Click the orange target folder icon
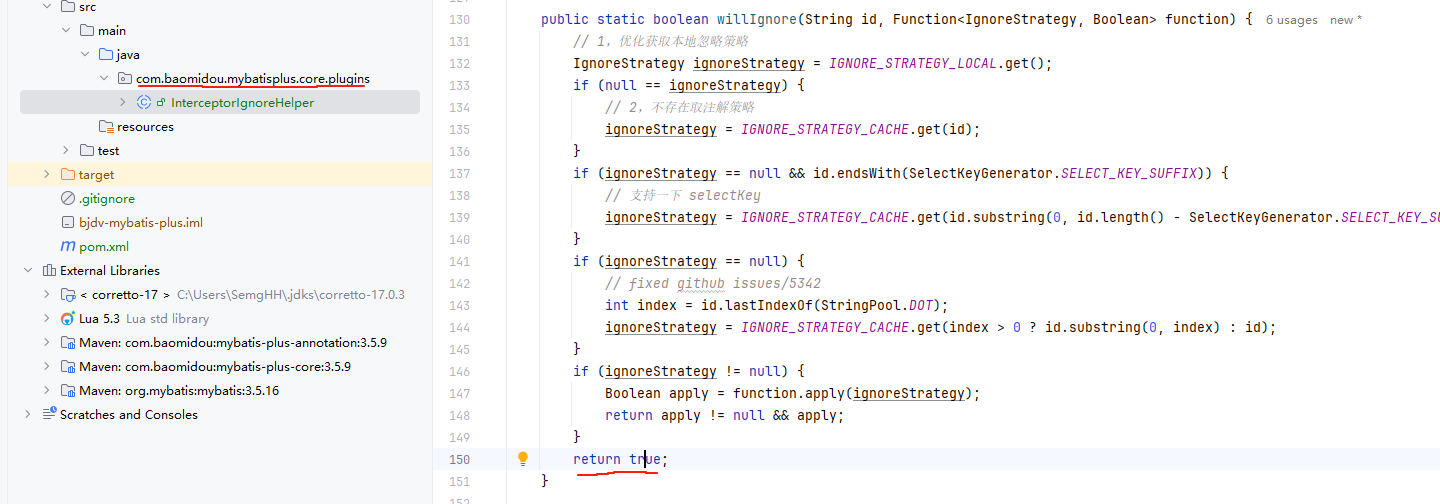1440x504 pixels. [x=68, y=174]
